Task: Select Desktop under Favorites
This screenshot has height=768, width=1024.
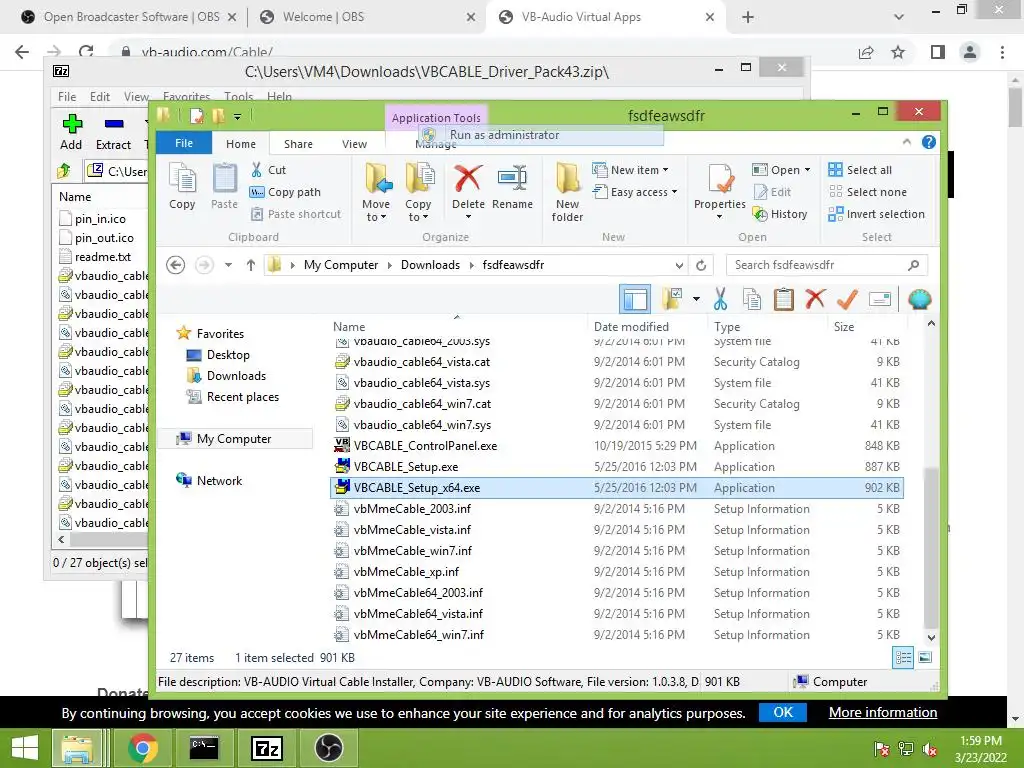Action: pyautogui.click(x=227, y=355)
